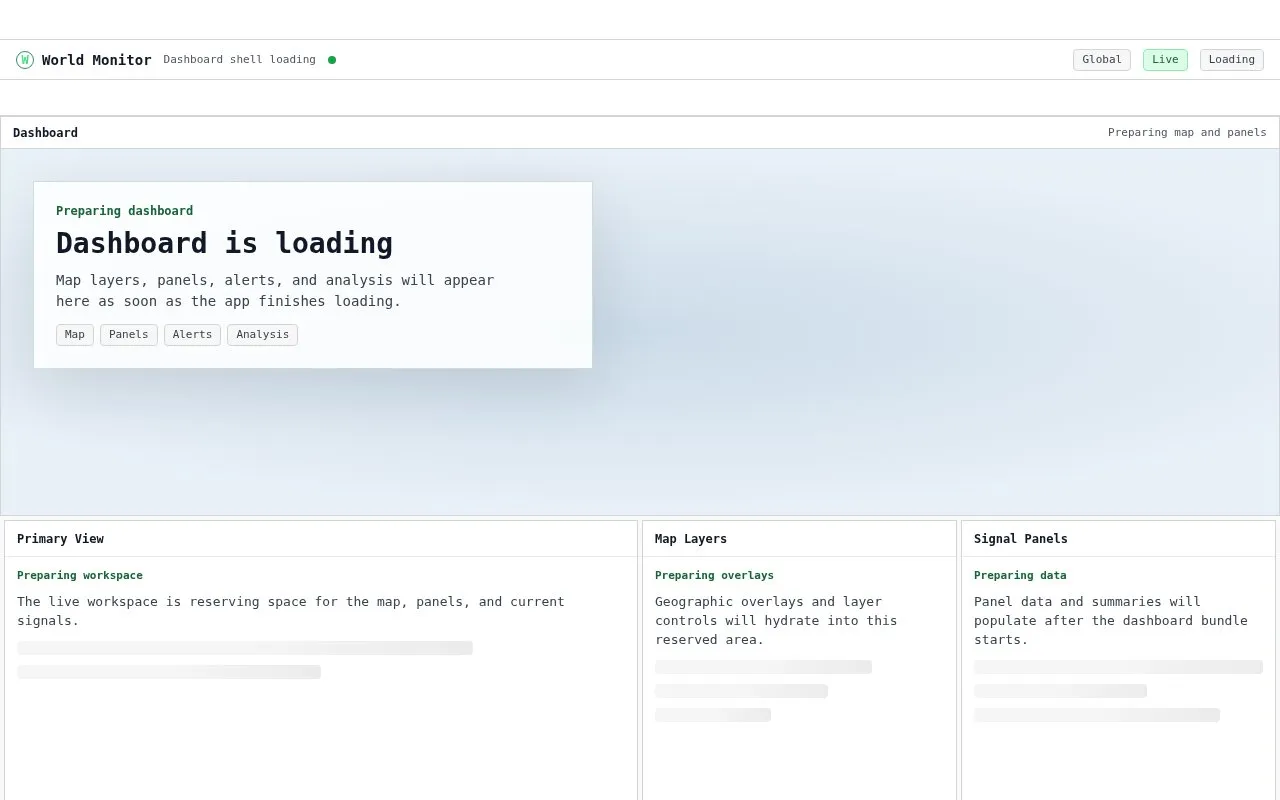Click the Signal Panels panel title
The height and width of the screenshot is (800, 1280).
(x=1021, y=539)
